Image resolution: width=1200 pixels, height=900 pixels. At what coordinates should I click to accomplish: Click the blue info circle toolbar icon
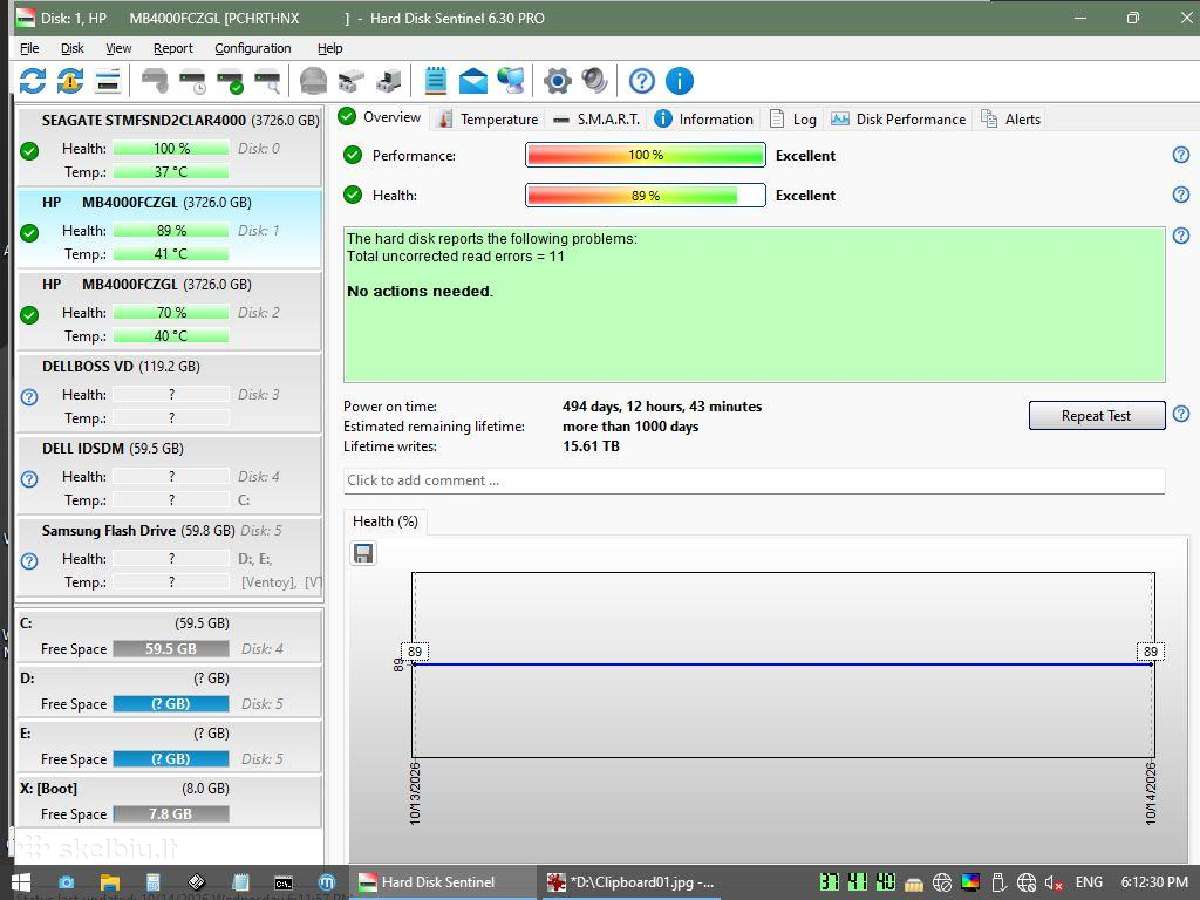click(x=680, y=81)
